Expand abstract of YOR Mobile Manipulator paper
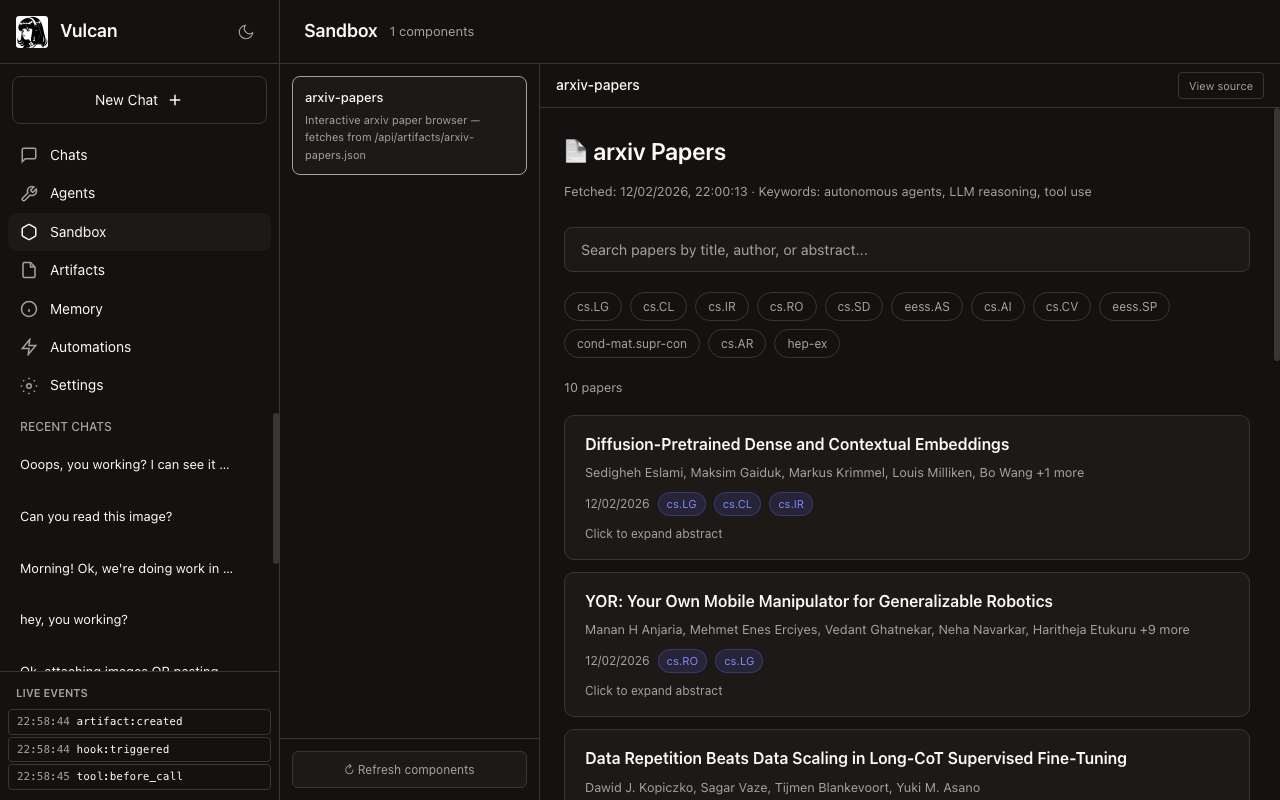 click(653, 691)
